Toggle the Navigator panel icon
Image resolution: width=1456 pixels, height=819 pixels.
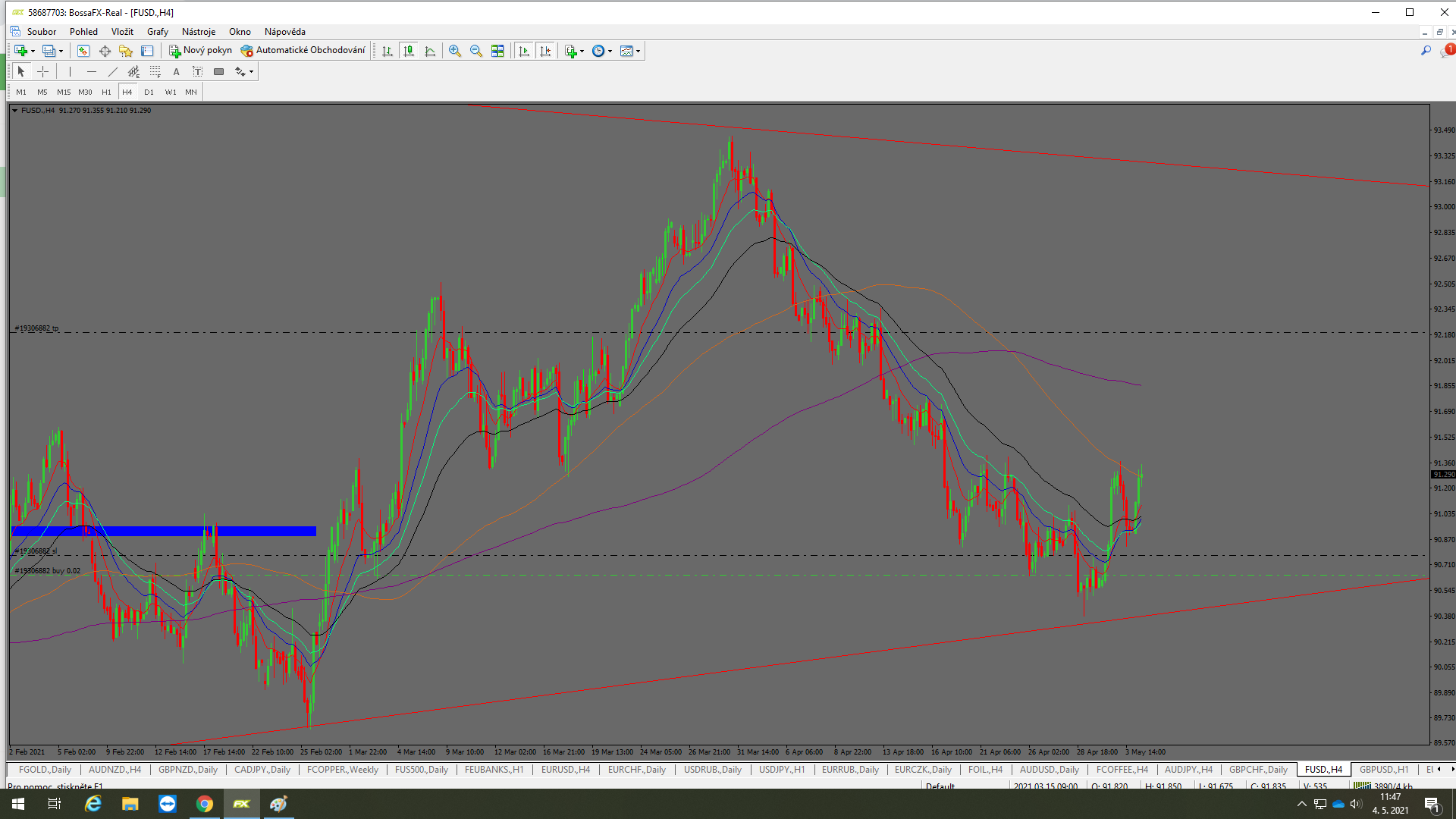(126, 51)
